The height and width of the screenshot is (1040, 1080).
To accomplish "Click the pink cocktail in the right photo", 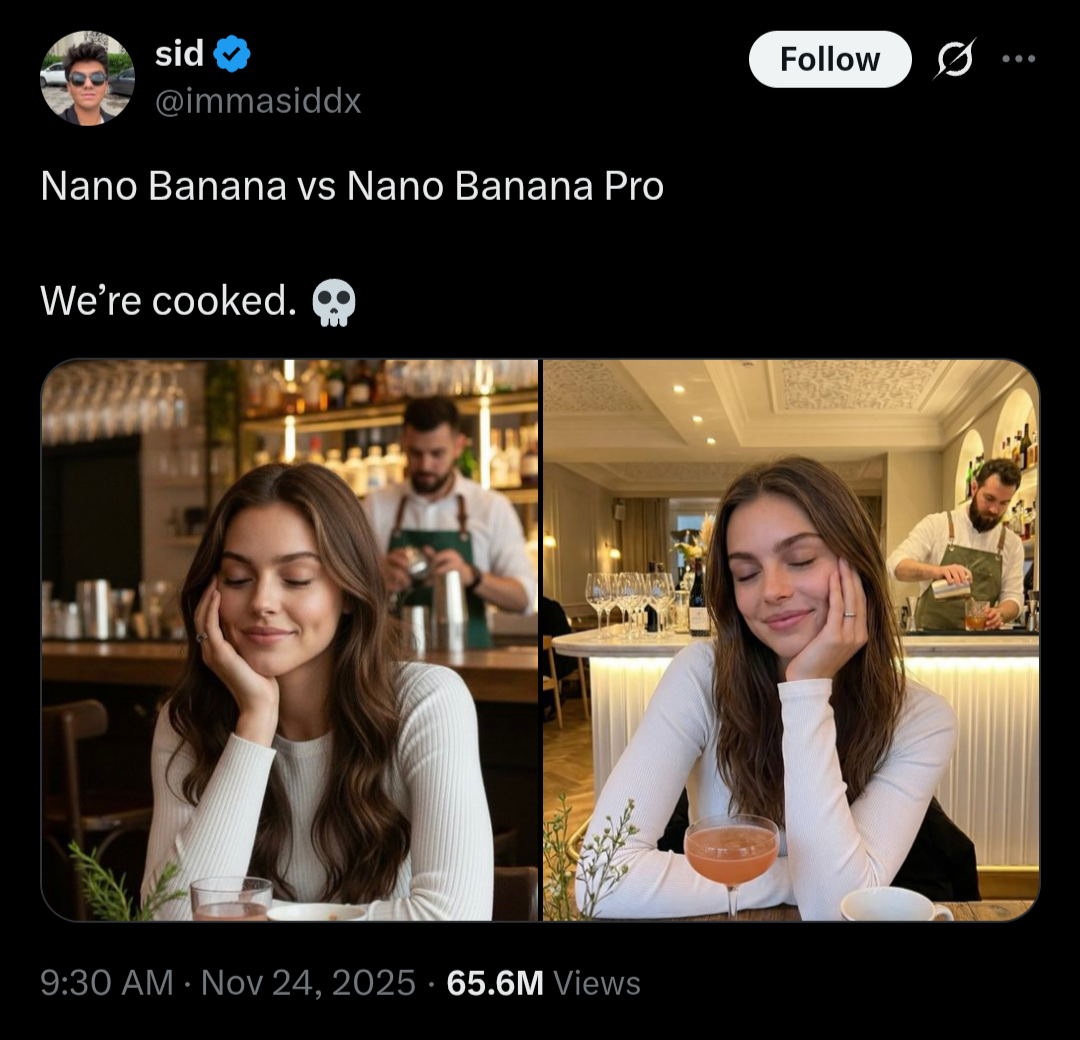I will (731, 853).
